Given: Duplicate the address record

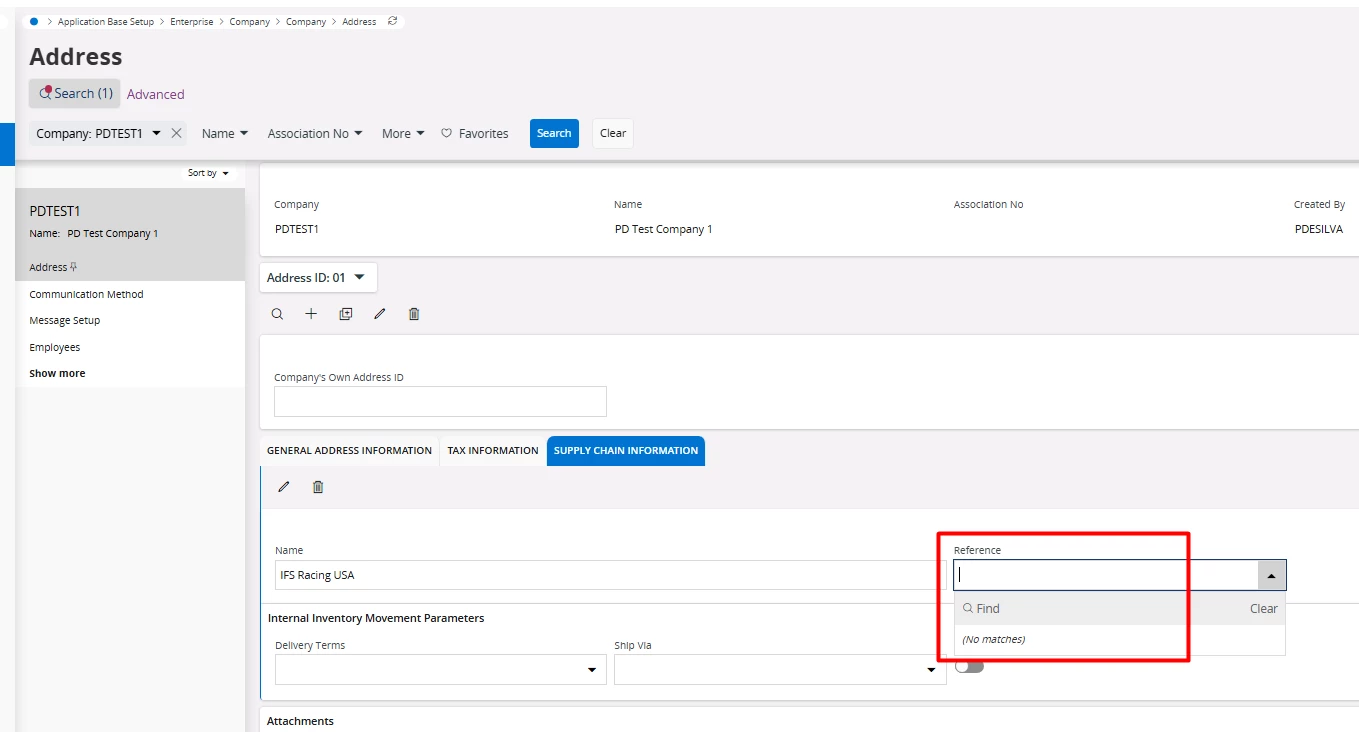Looking at the screenshot, I should tap(346, 314).
